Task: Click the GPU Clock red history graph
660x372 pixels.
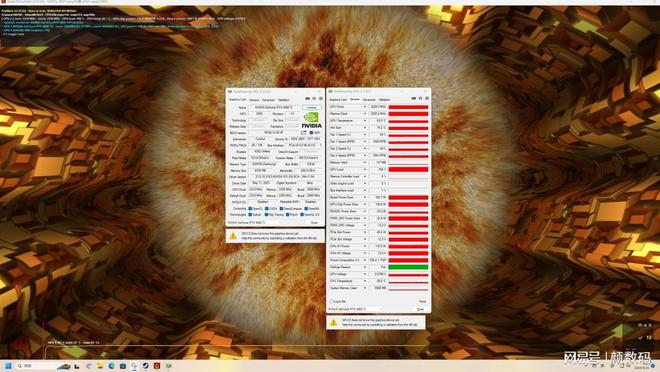Action: point(408,107)
